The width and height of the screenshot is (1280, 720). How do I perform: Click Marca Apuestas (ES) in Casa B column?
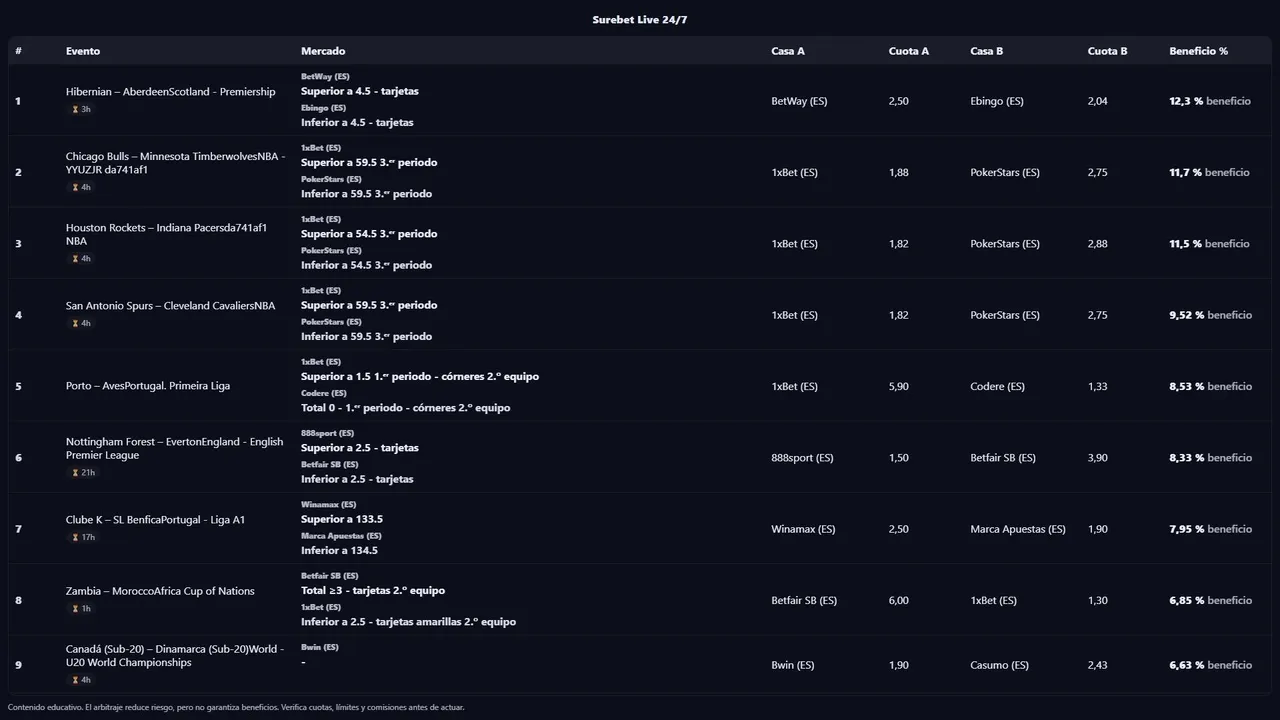[1018, 529]
